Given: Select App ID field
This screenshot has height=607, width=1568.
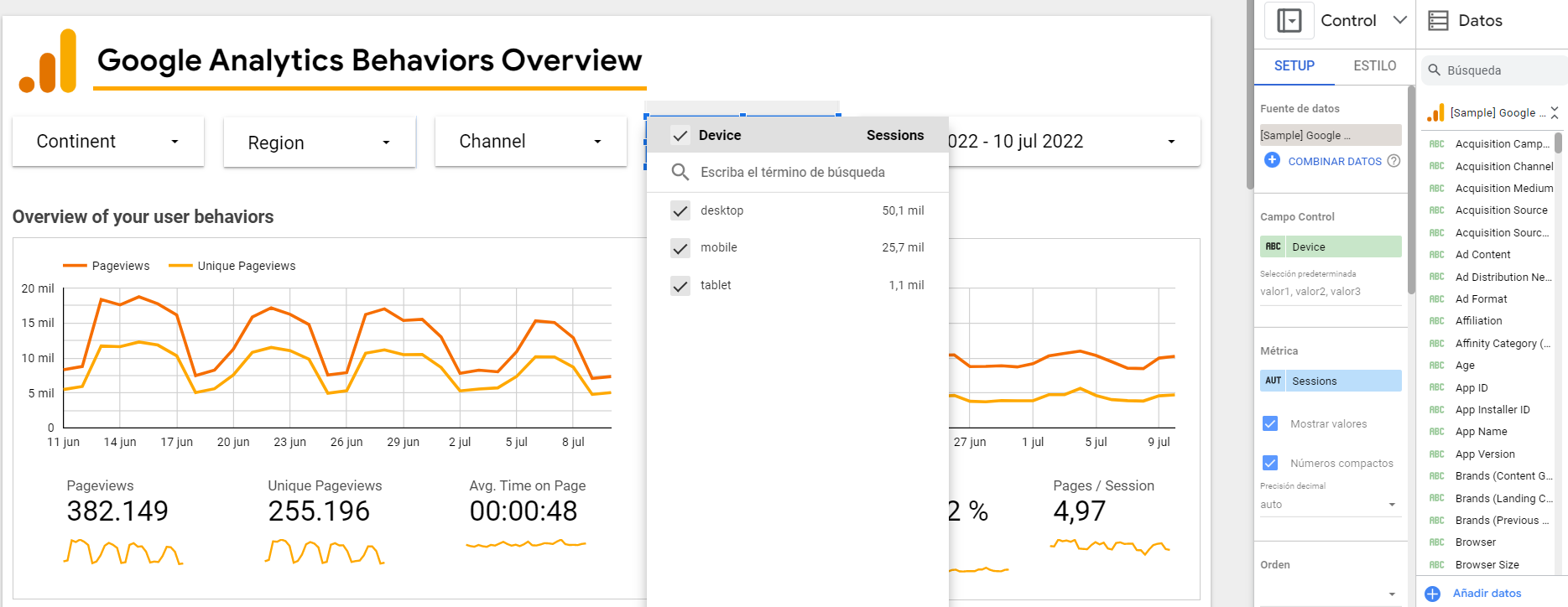Looking at the screenshot, I should [x=1472, y=388].
